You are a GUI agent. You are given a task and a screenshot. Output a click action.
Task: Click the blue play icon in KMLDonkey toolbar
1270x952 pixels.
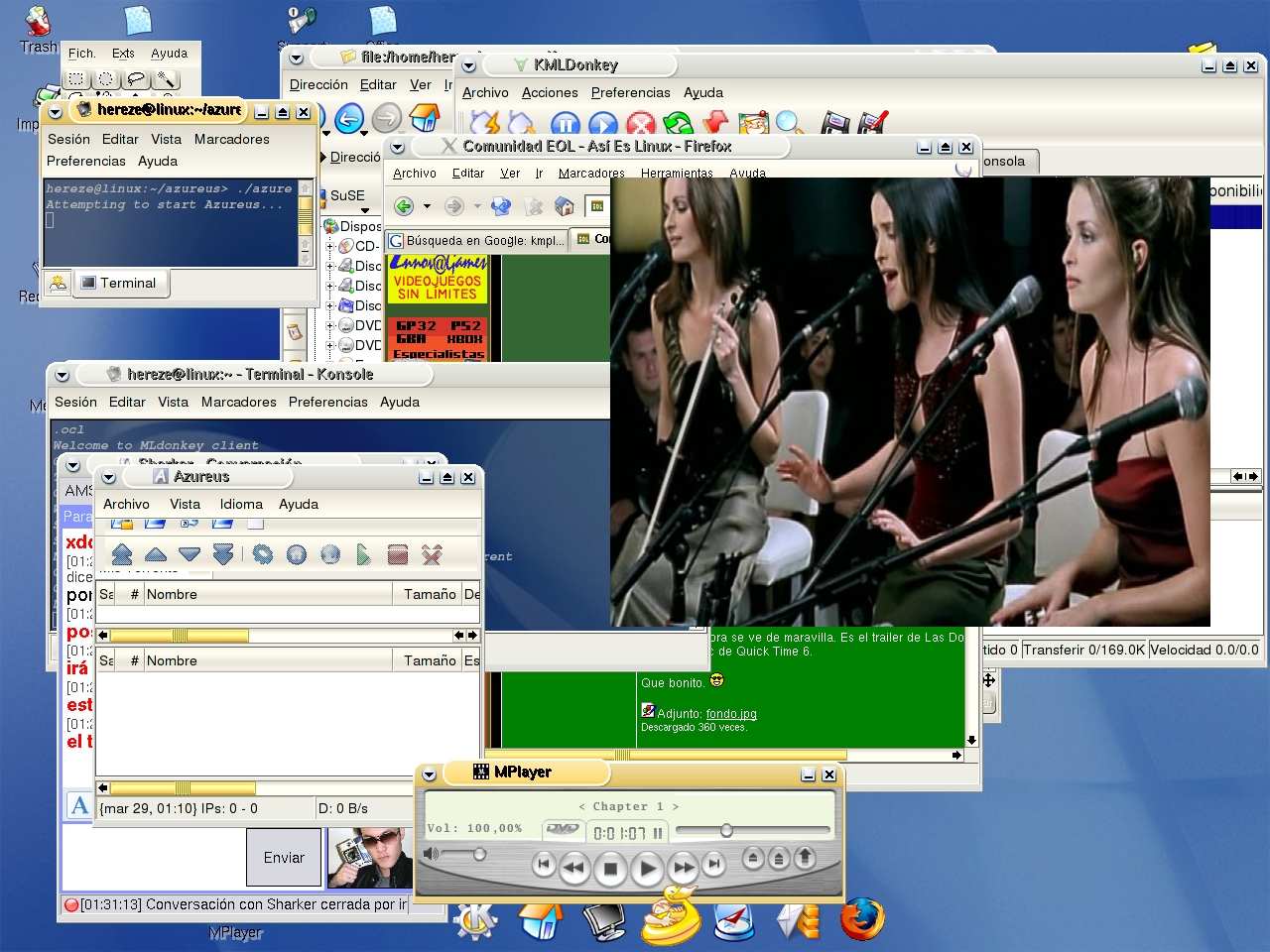602,125
